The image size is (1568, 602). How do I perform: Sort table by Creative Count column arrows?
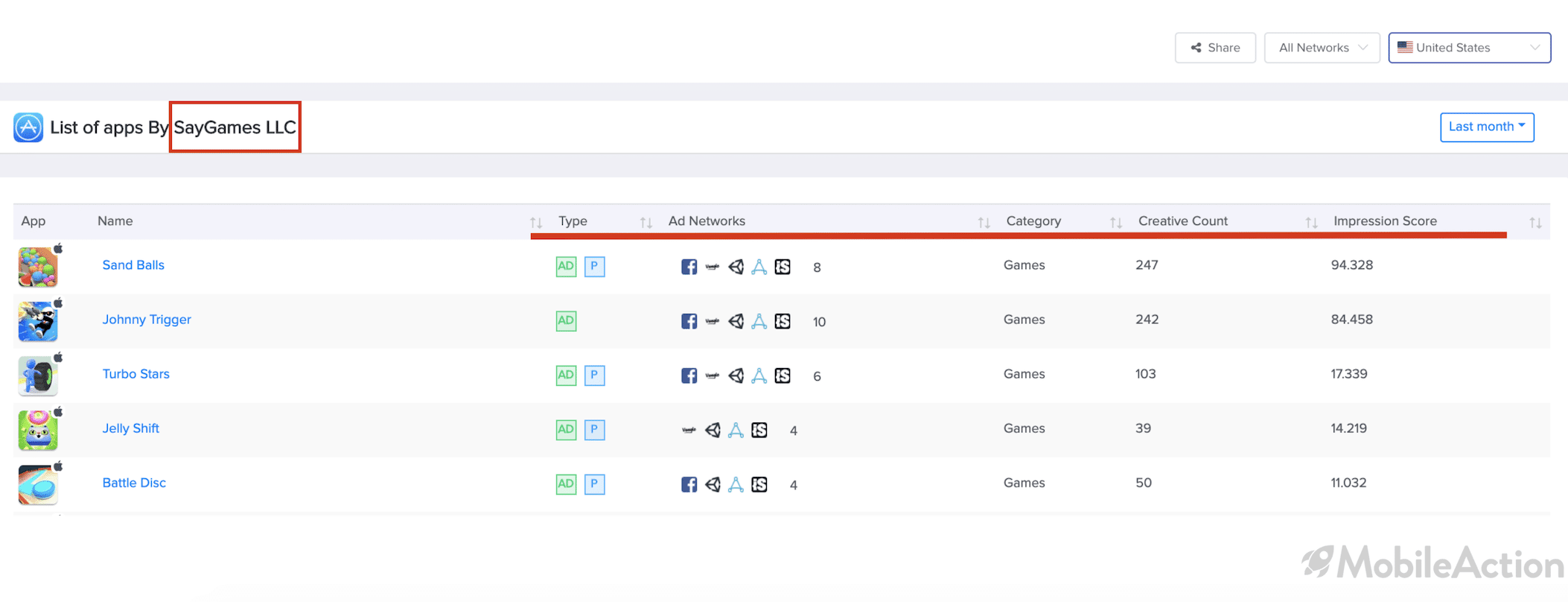[x=1311, y=222]
